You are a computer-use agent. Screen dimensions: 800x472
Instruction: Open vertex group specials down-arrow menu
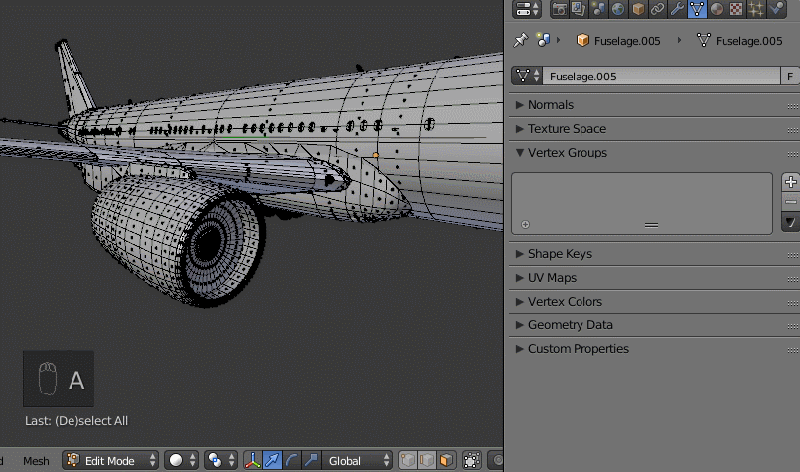click(x=790, y=222)
